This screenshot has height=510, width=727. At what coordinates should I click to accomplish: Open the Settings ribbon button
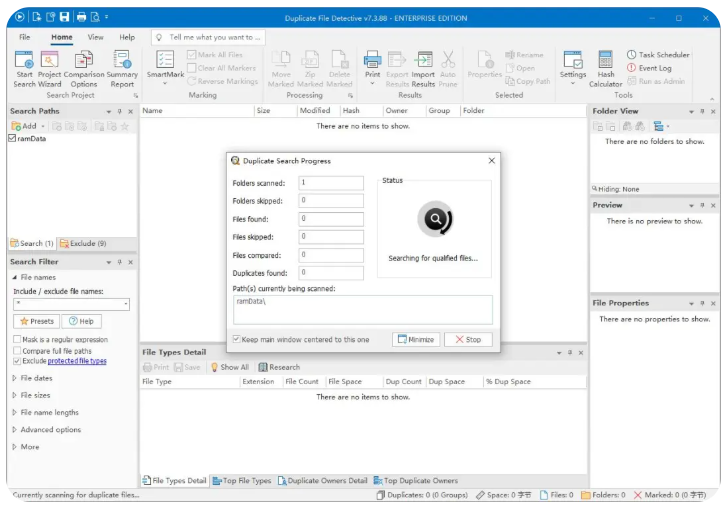(x=573, y=68)
